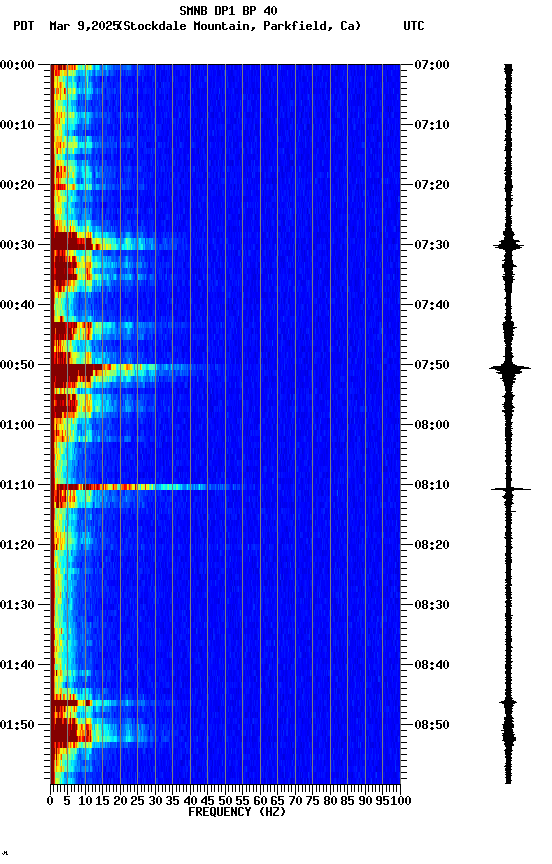The image size is (552, 864).
Task: Click the '07:50' UTC time label
Action: point(431,365)
